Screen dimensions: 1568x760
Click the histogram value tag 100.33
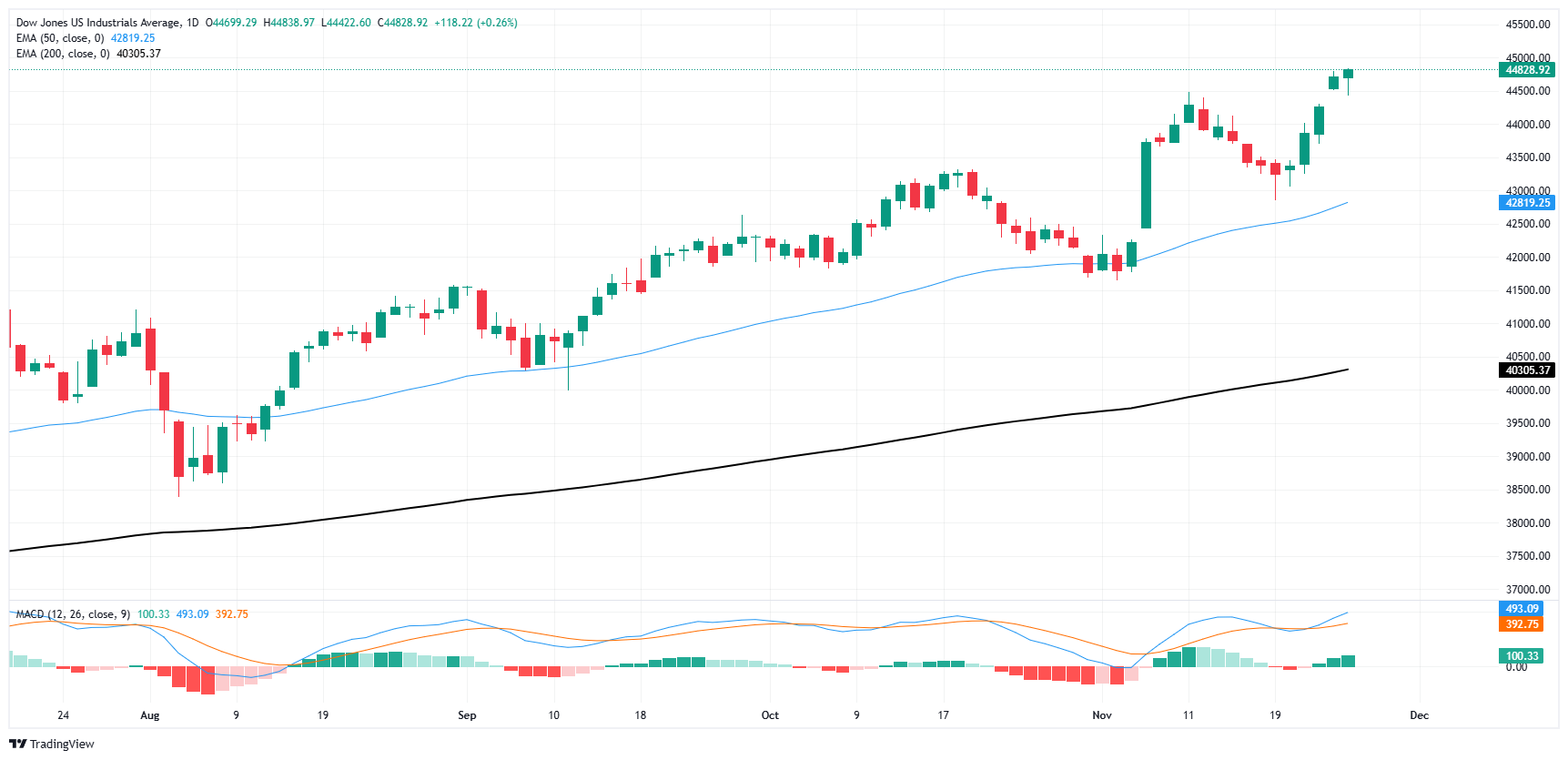click(1521, 656)
